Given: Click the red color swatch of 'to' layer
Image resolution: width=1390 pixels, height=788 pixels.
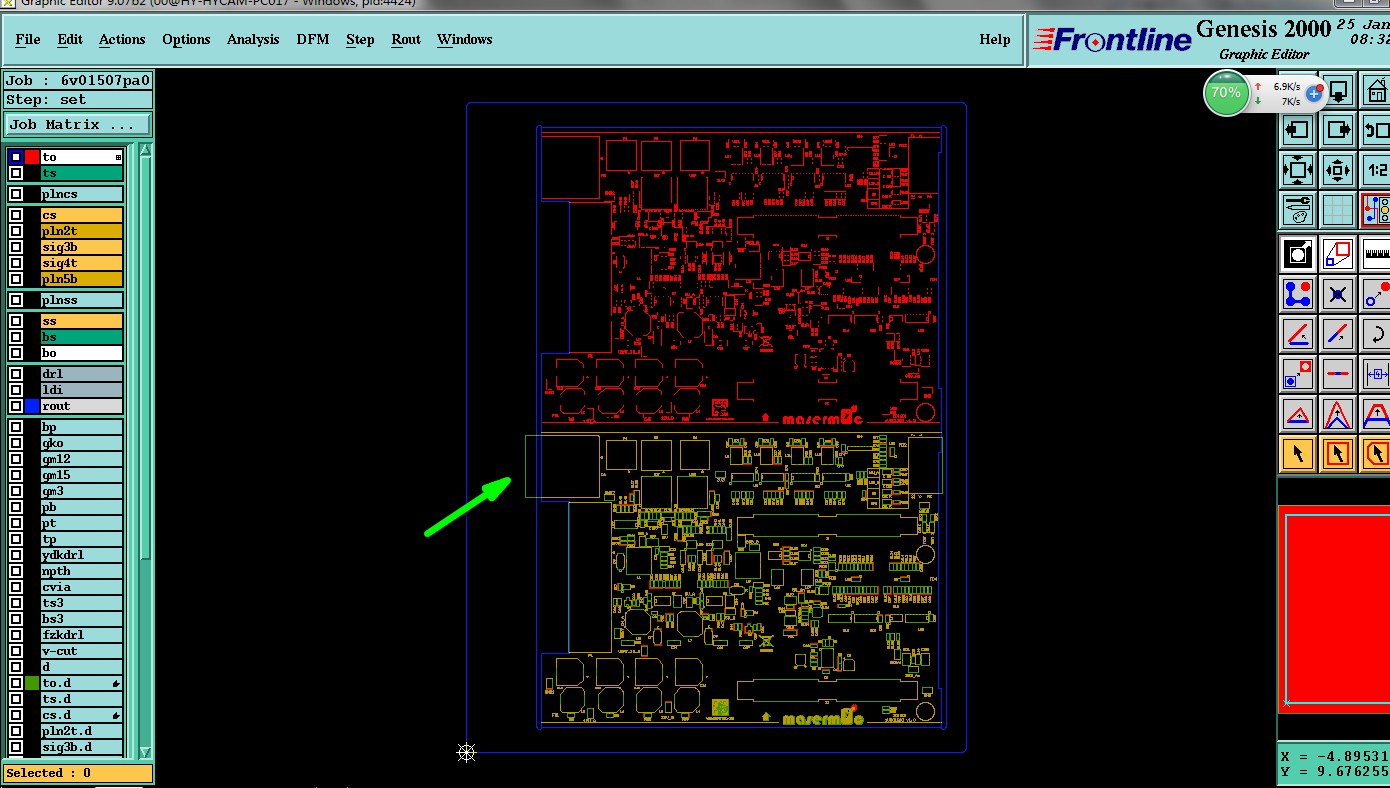Looking at the screenshot, I should [x=32, y=157].
